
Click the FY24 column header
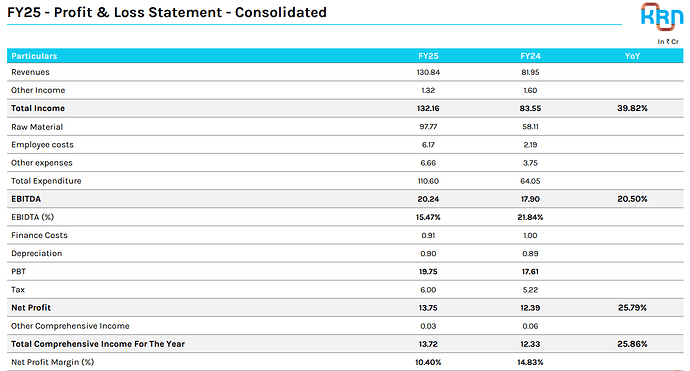(x=530, y=56)
